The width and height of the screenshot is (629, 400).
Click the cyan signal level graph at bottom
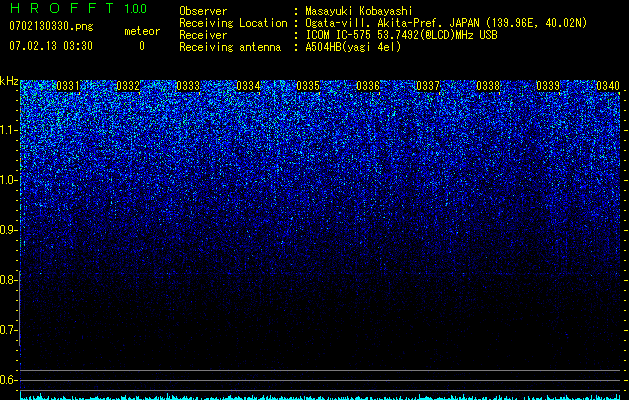point(320,397)
